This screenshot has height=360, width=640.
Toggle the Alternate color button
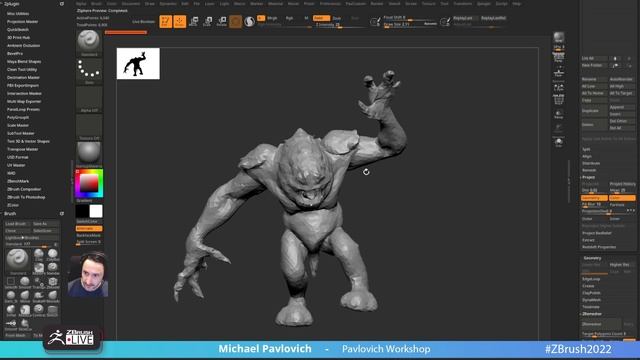pyautogui.click(x=89, y=229)
